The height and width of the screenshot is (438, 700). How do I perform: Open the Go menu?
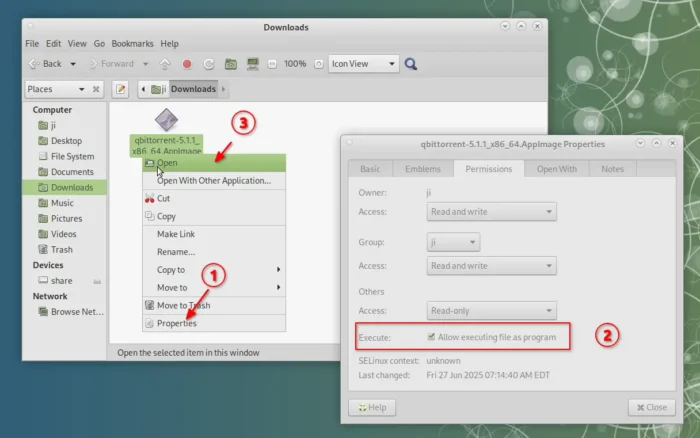(x=99, y=43)
